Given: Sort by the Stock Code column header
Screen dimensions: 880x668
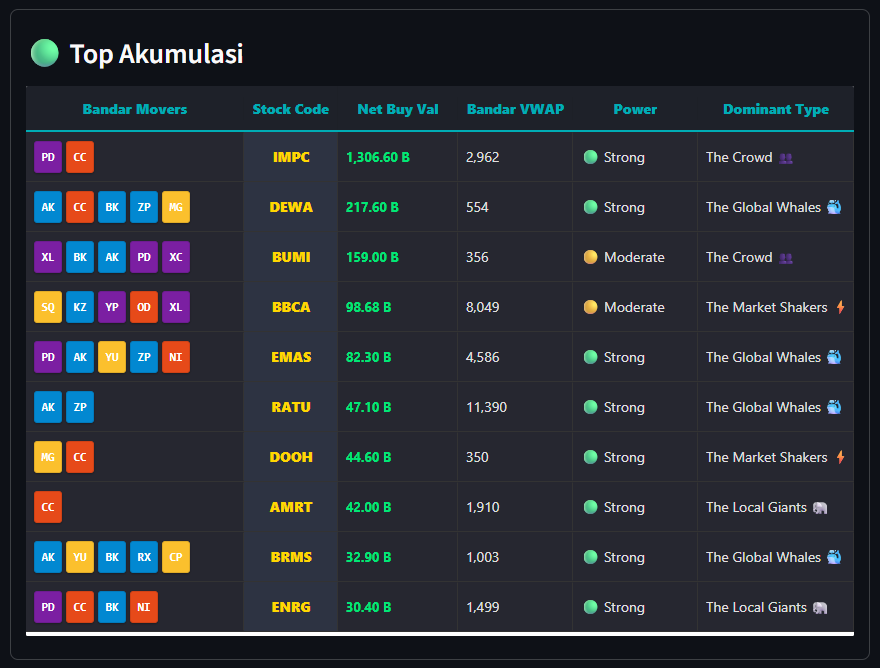Looking at the screenshot, I should coord(291,109).
